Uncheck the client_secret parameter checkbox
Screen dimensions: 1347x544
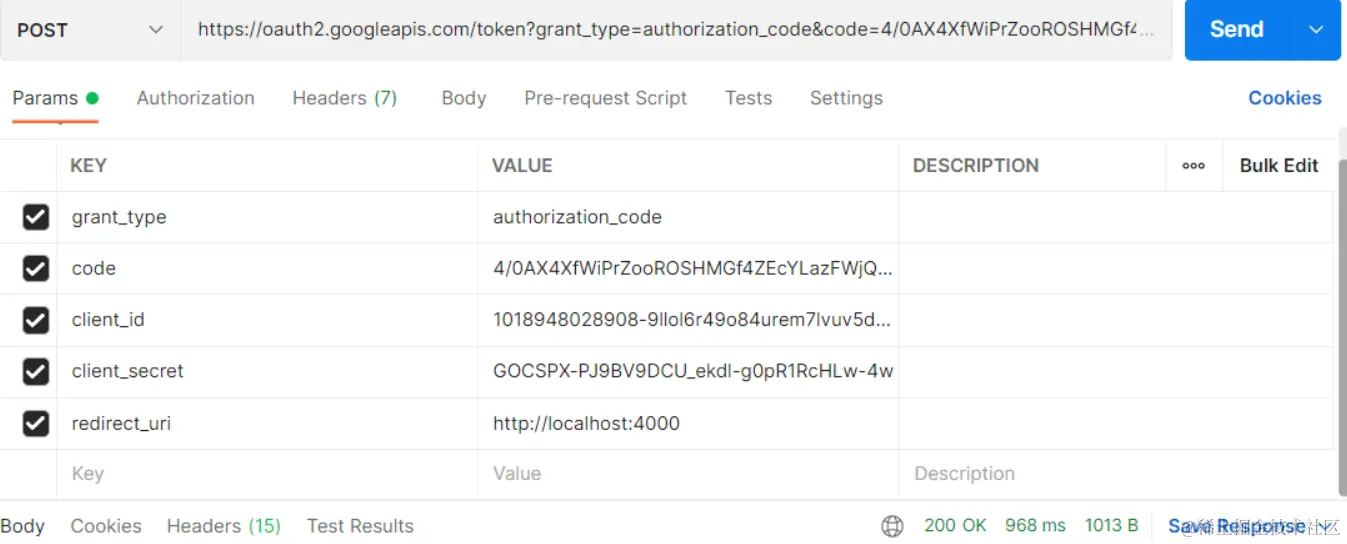tap(36, 371)
